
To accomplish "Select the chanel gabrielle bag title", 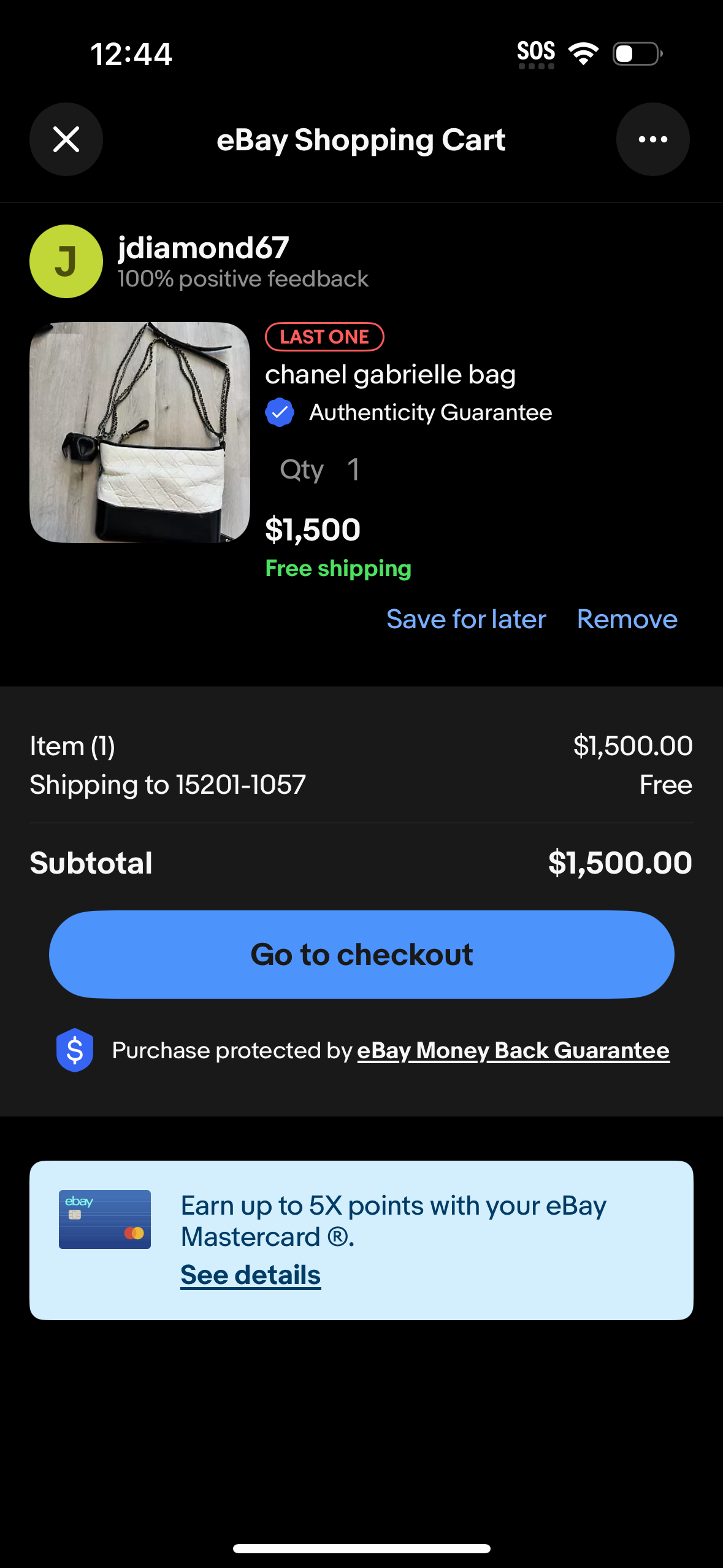I will point(391,374).
